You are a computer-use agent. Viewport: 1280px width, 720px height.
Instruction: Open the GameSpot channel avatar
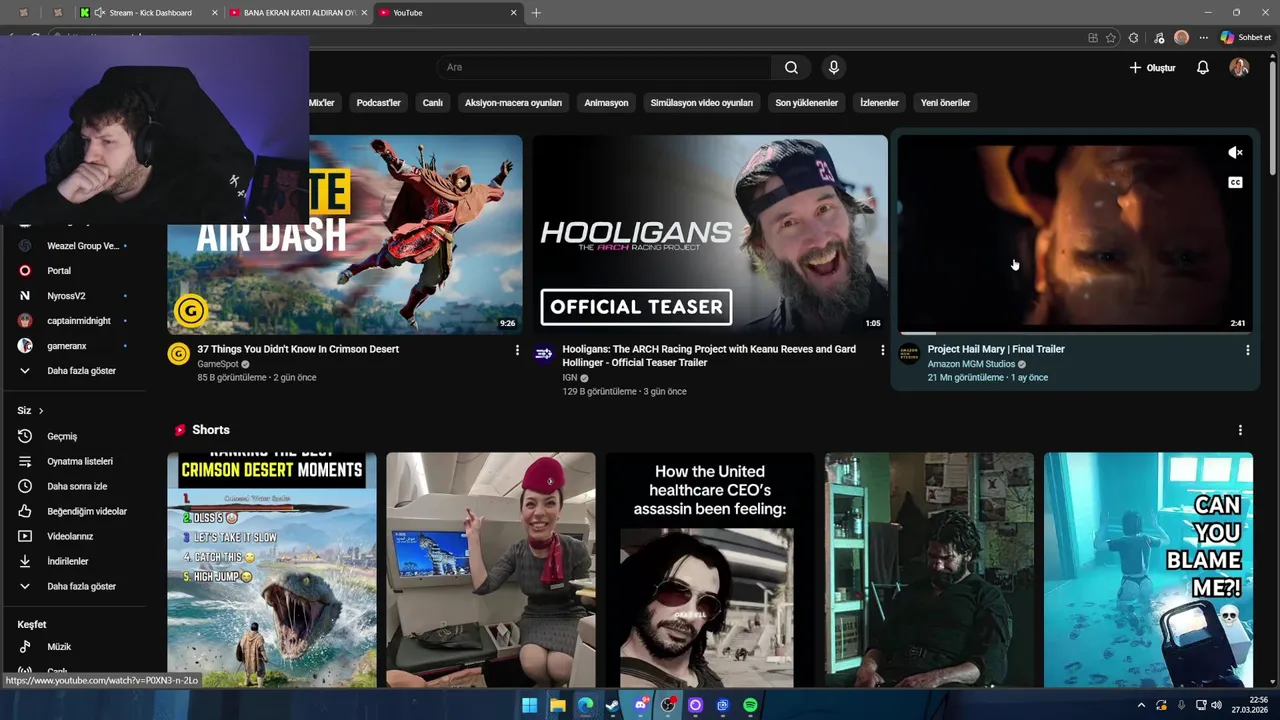179,354
